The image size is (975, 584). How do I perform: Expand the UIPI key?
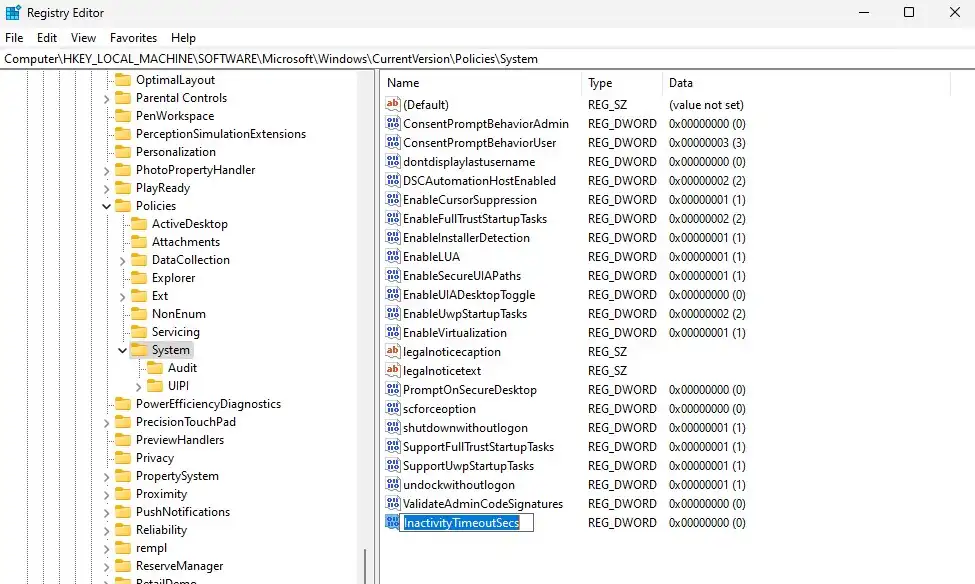coord(139,387)
